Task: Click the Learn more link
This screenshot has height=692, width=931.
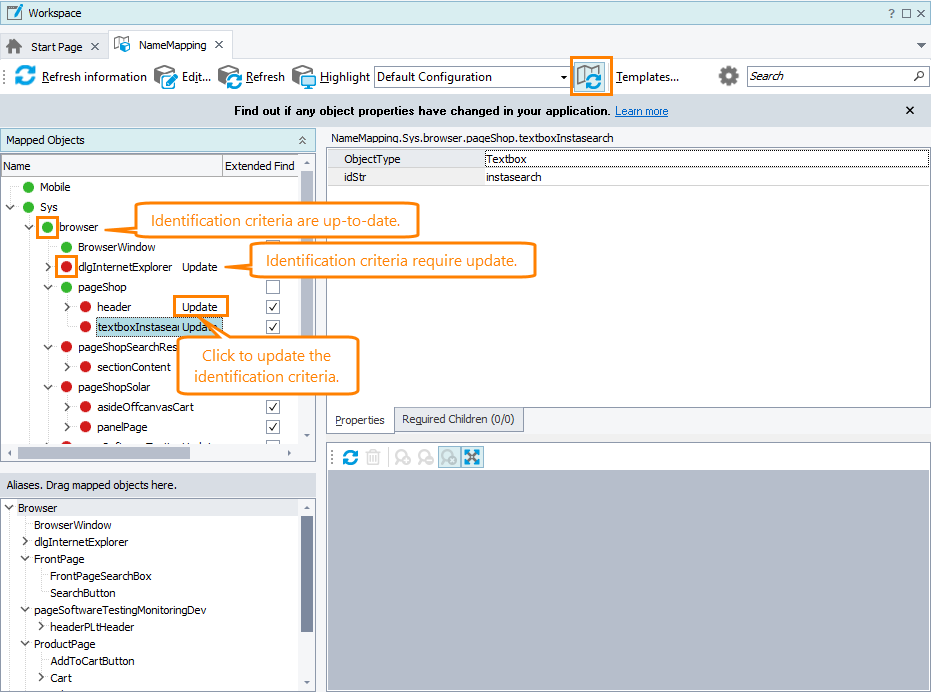Action: coord(641,111)
